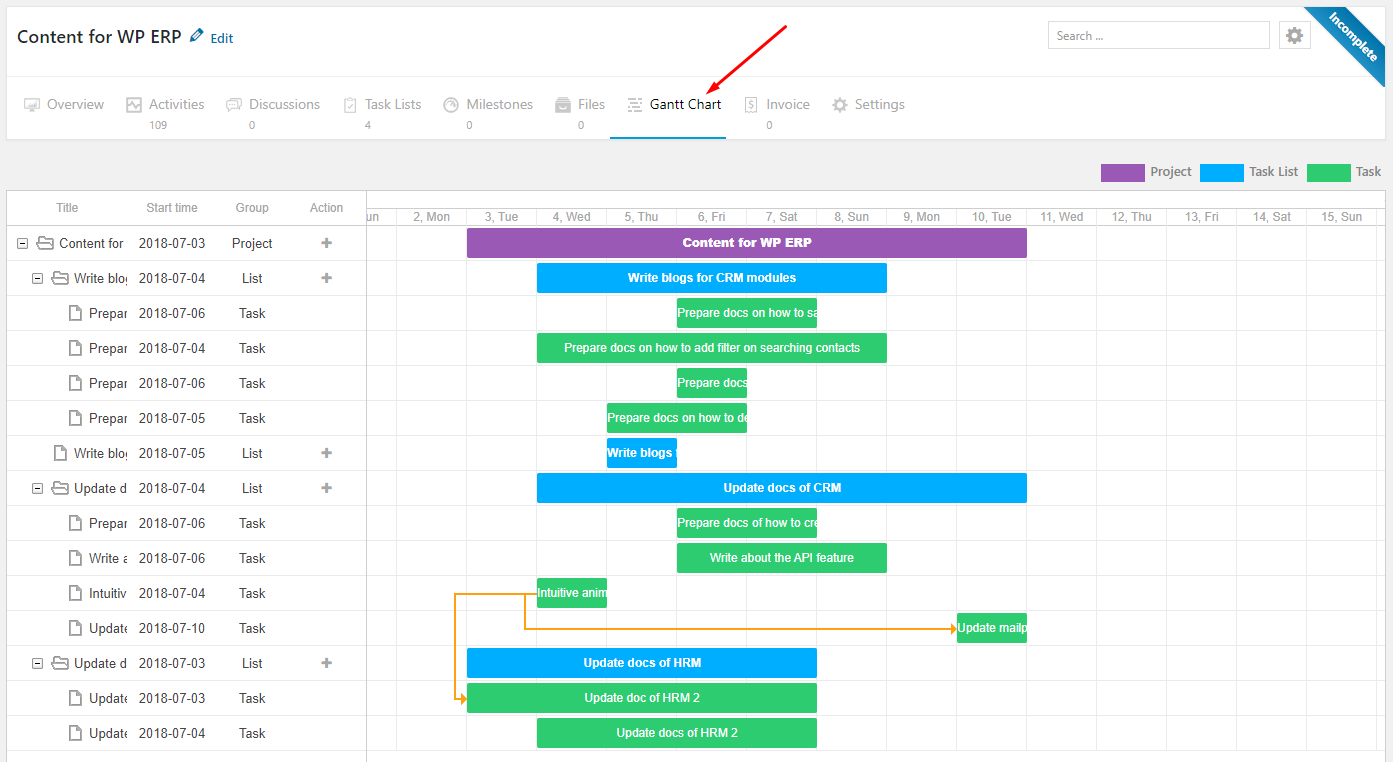Select the blue Update docs of HRM bar
The height and width of the screenshot is (762, 1393).
click(642, 663)
